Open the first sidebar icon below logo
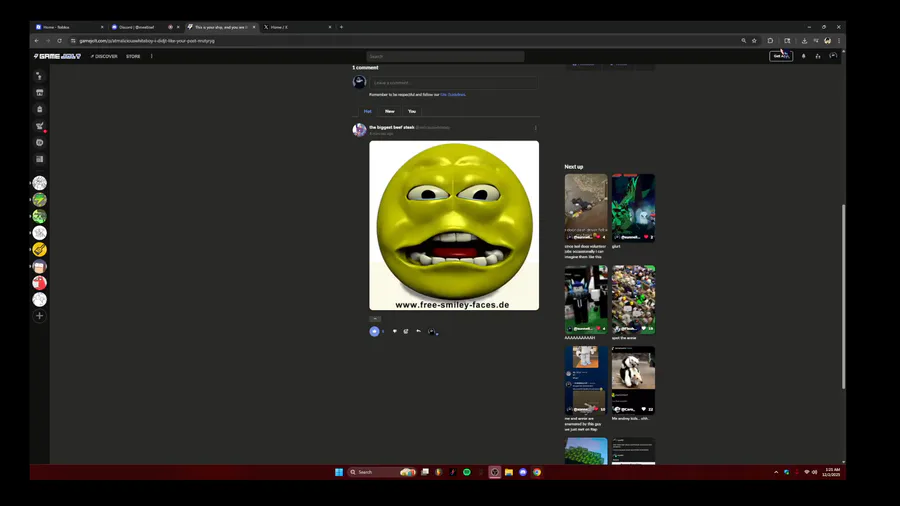 40,76
